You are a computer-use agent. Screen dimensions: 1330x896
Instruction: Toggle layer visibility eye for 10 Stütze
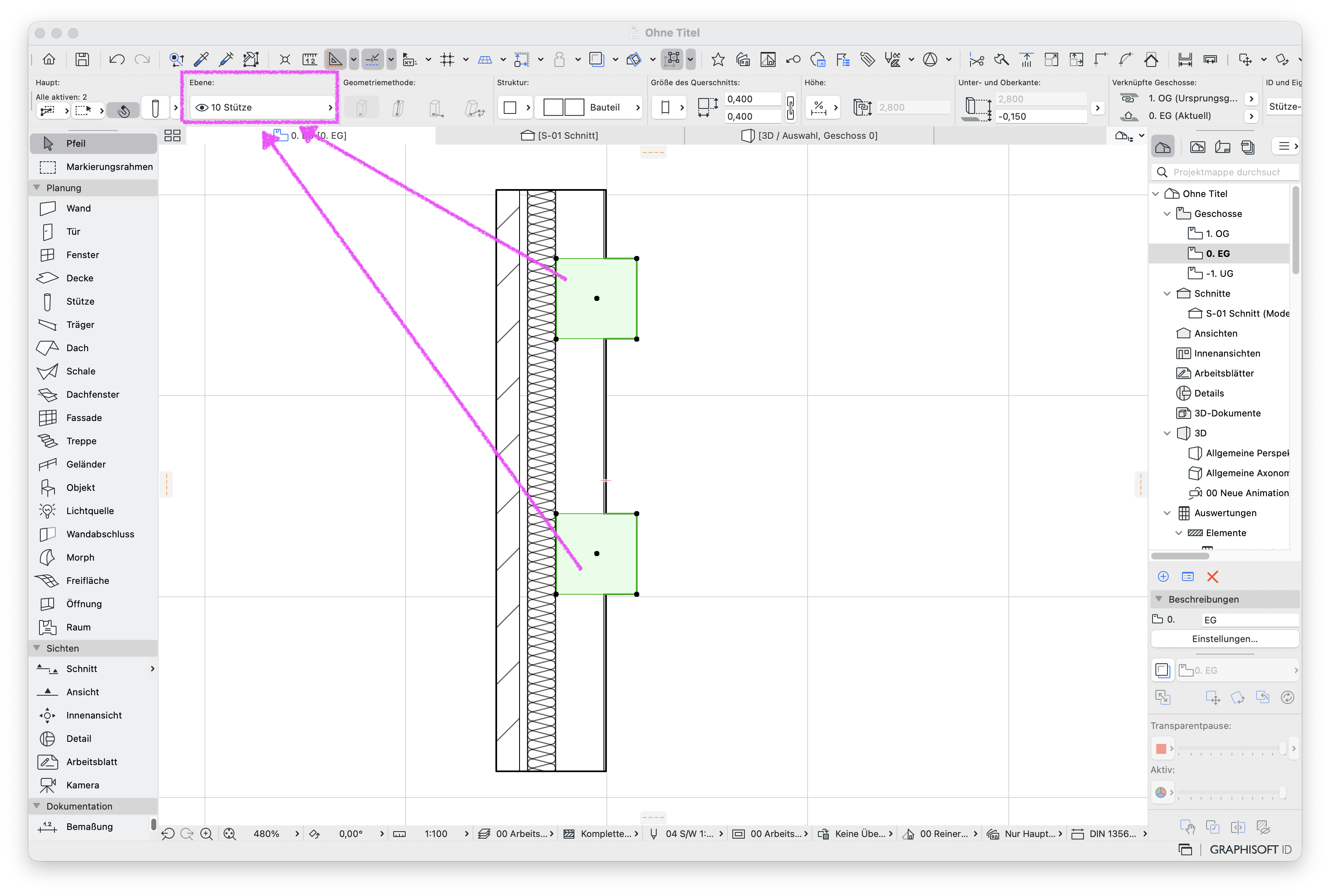click(x=202, y=107)
